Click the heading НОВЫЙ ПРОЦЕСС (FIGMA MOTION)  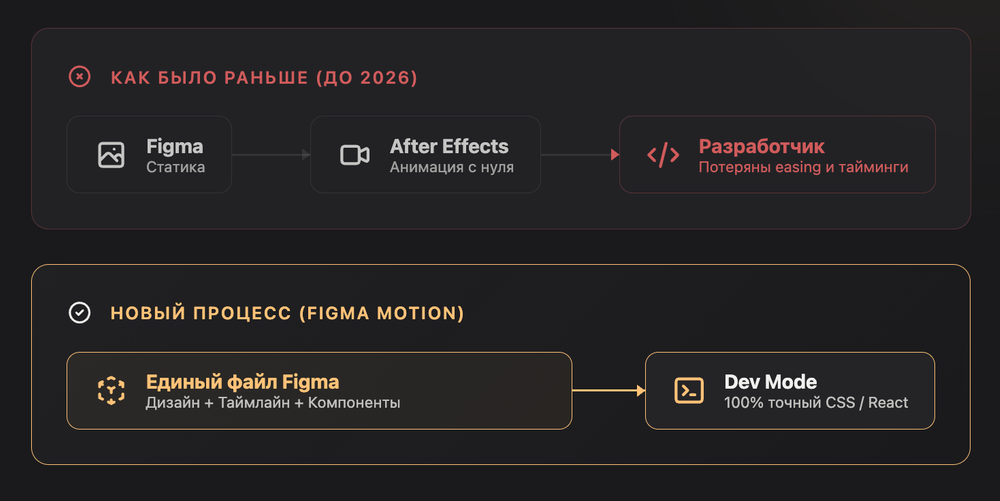(x=288, y=313)
